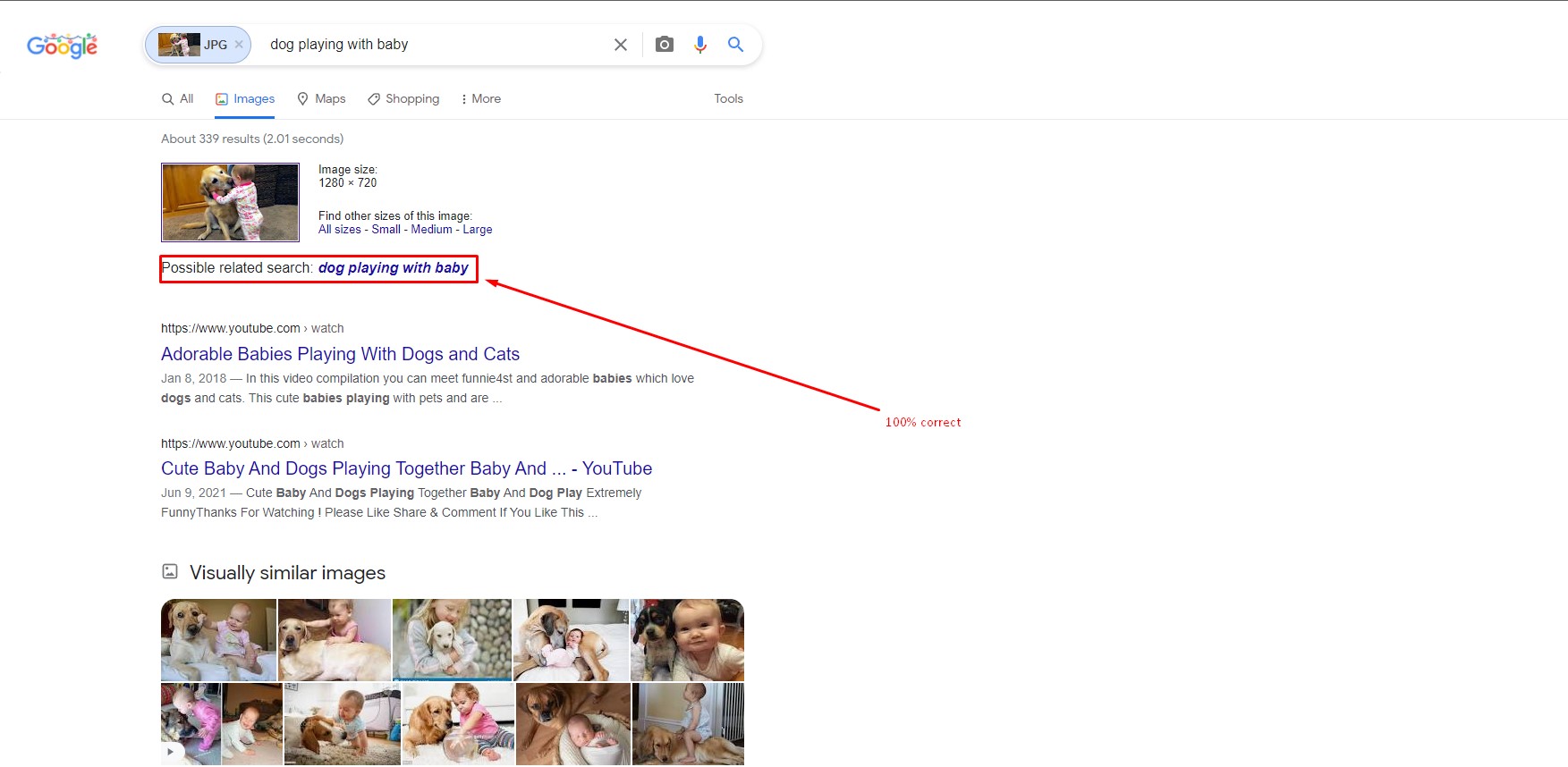Expand the More menu
Viewport: 1568px width, 767px height.
[x=480, y=99]
